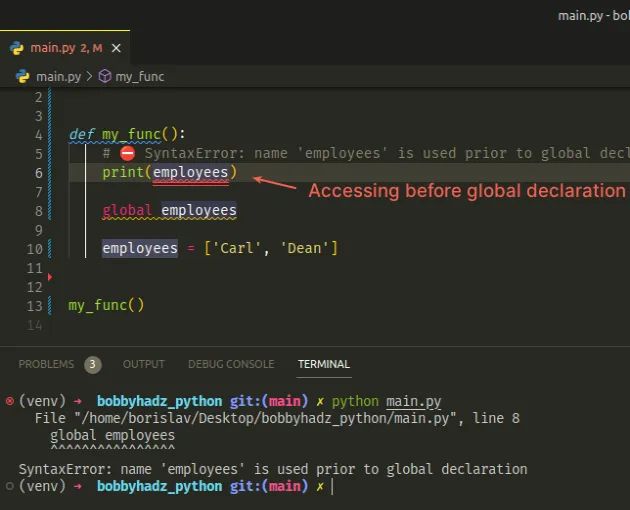Click the Python file icon on main.py tab
Image resolution: width=630 pixels, height=510 pixels.
tap(17, 48)
